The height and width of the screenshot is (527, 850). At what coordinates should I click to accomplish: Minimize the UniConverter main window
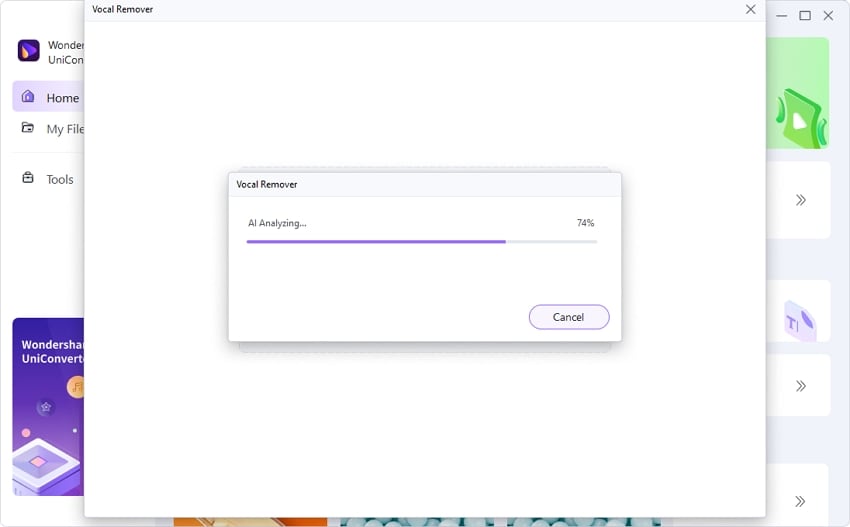tap(781, 16)
